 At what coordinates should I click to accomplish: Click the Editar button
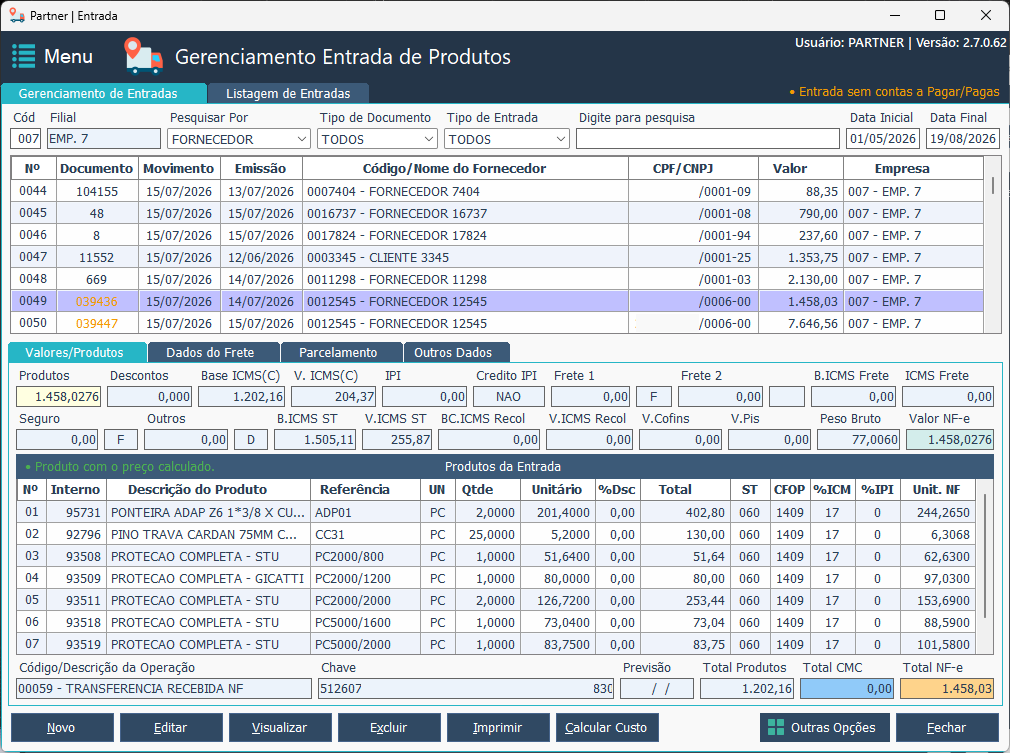point(171,727)
